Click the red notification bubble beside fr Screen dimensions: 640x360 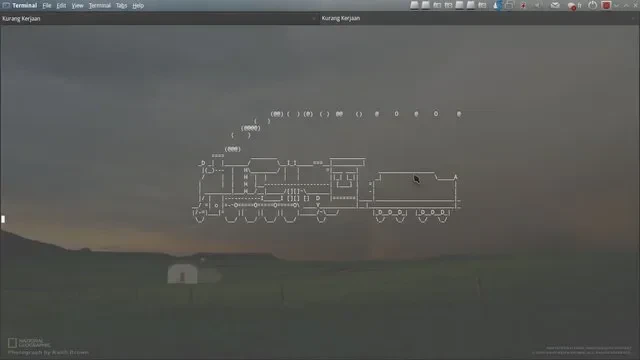[571, 6]
